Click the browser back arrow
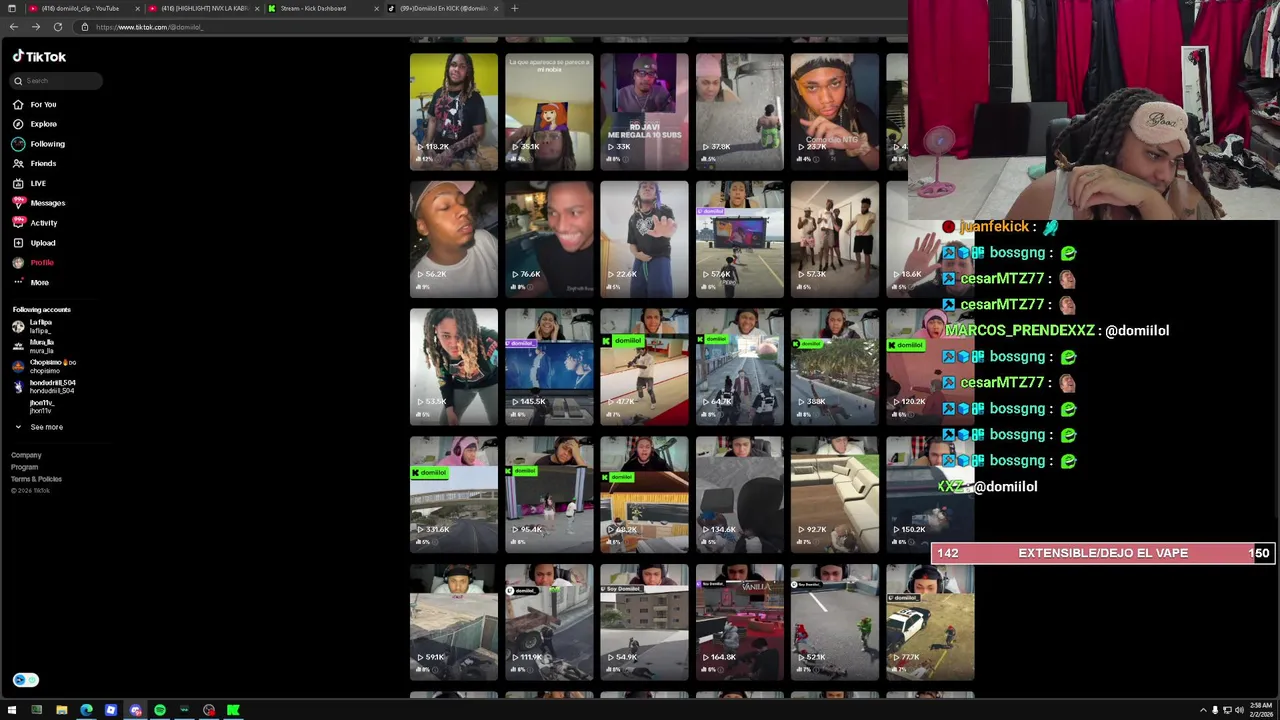Viewport: 1280px width, 720px height. tap(13, 27)
